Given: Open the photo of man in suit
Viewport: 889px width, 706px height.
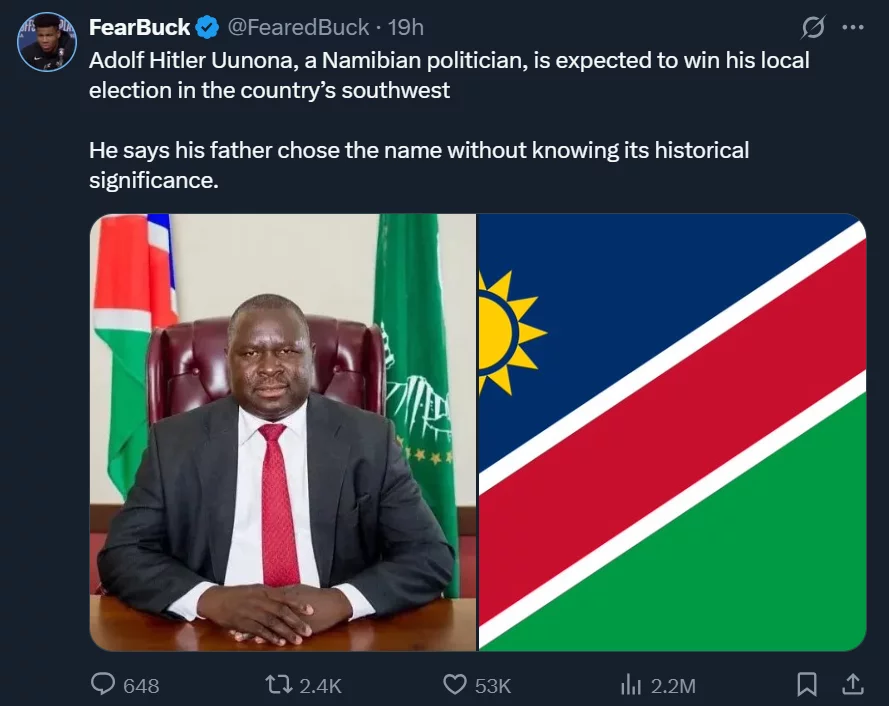Looking at the screenshot, I should [283, 432].
